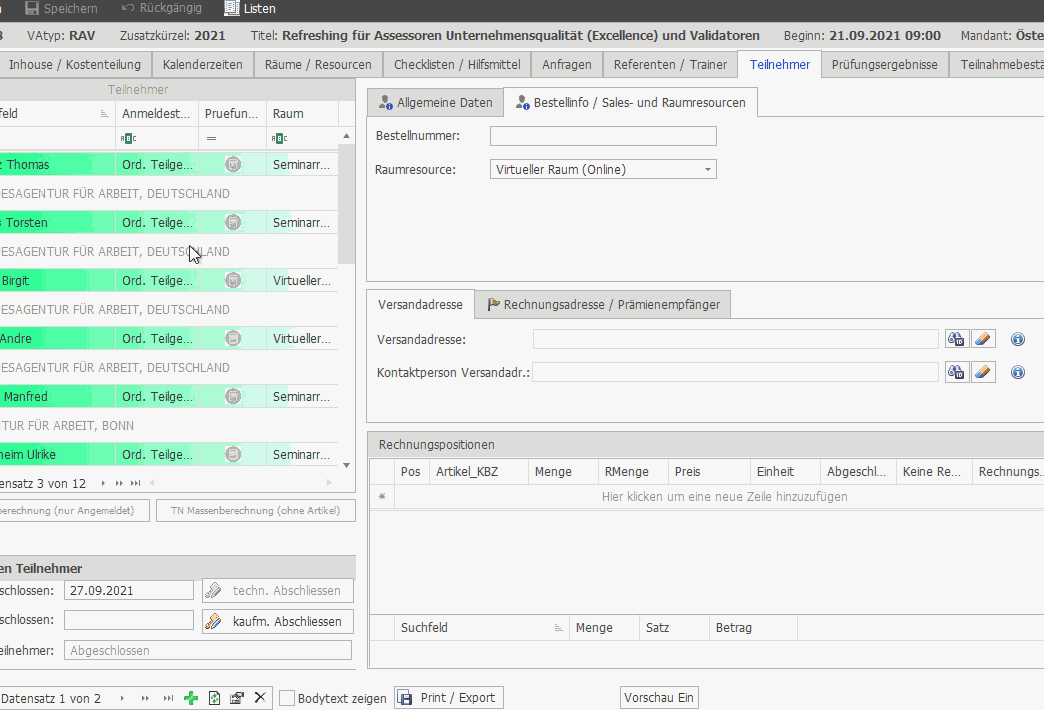Enable Bodytext zeigen checkbox
Image resolution: width=1044 pixels, height=710 pixels.
287,698
